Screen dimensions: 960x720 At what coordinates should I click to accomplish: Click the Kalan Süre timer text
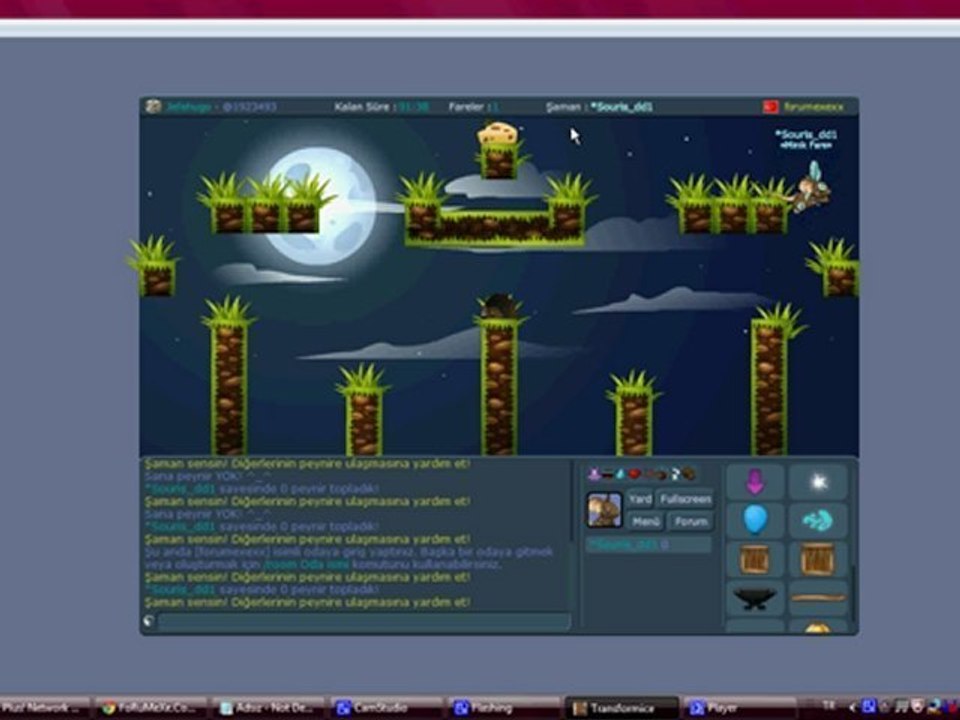click(x=381, y=107)
